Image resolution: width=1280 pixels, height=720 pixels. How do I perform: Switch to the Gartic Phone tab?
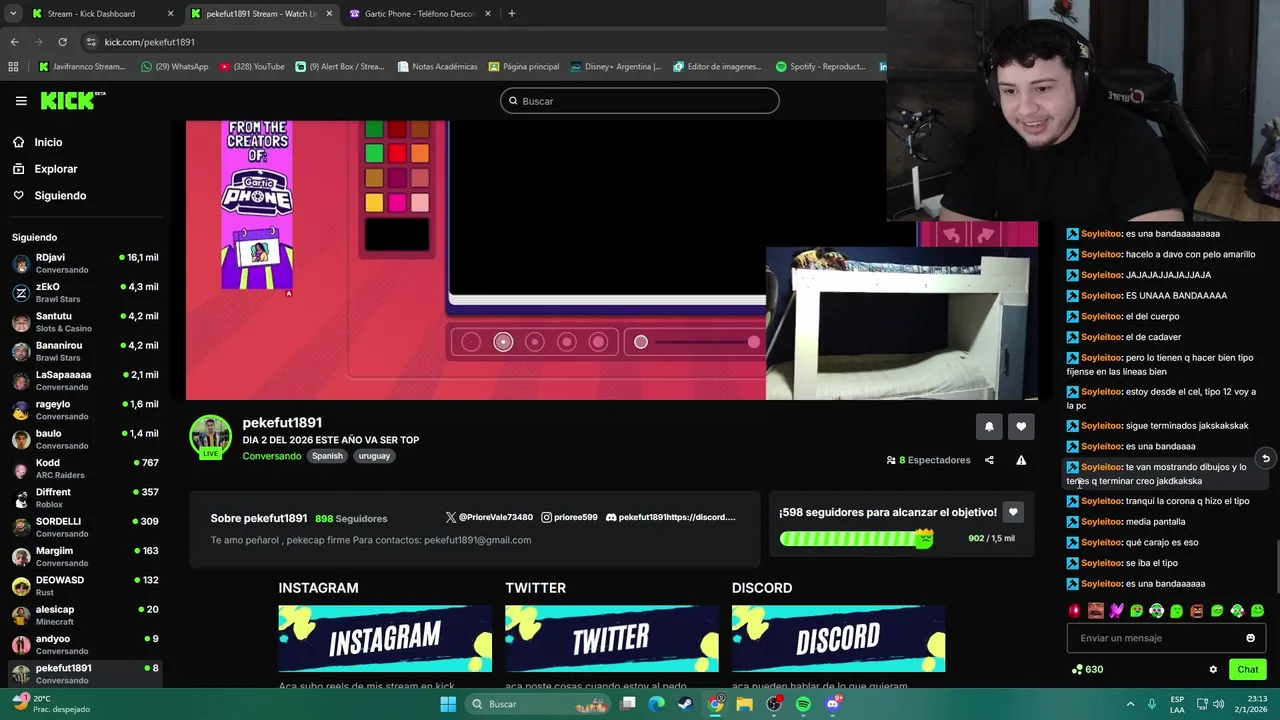(420, 14)
